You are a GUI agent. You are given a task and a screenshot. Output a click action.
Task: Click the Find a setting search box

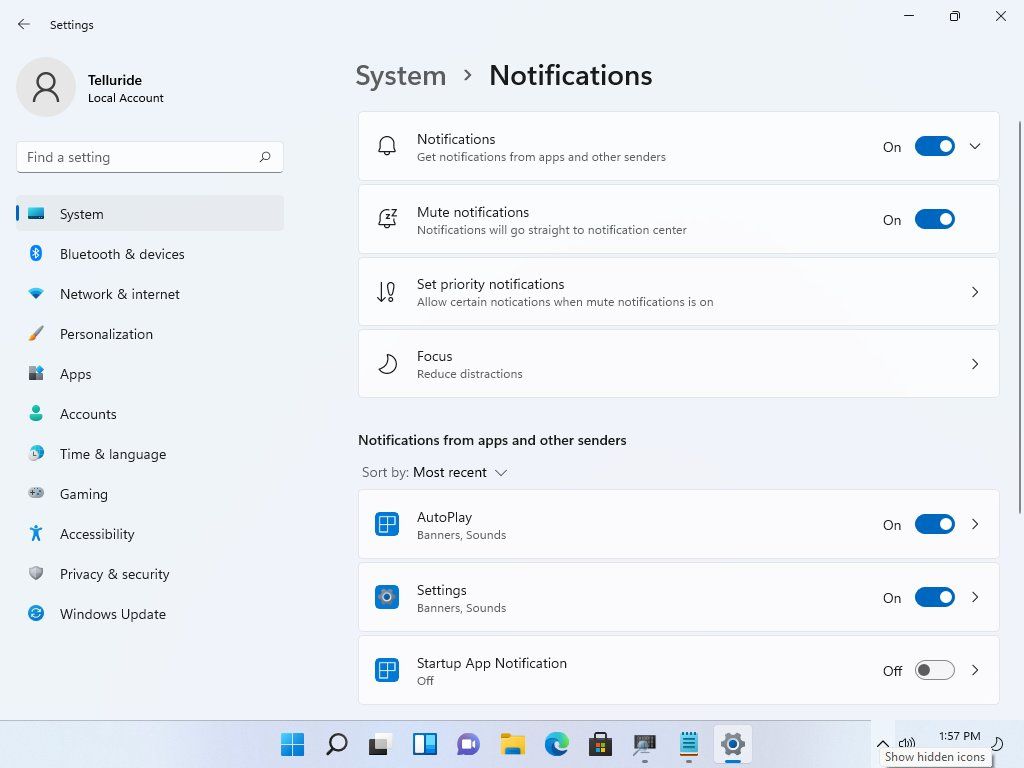(150, 157)
